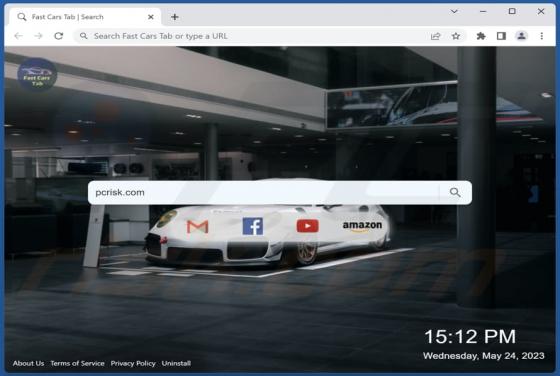
Task: Open the About Us link
Action: [29, 363]
